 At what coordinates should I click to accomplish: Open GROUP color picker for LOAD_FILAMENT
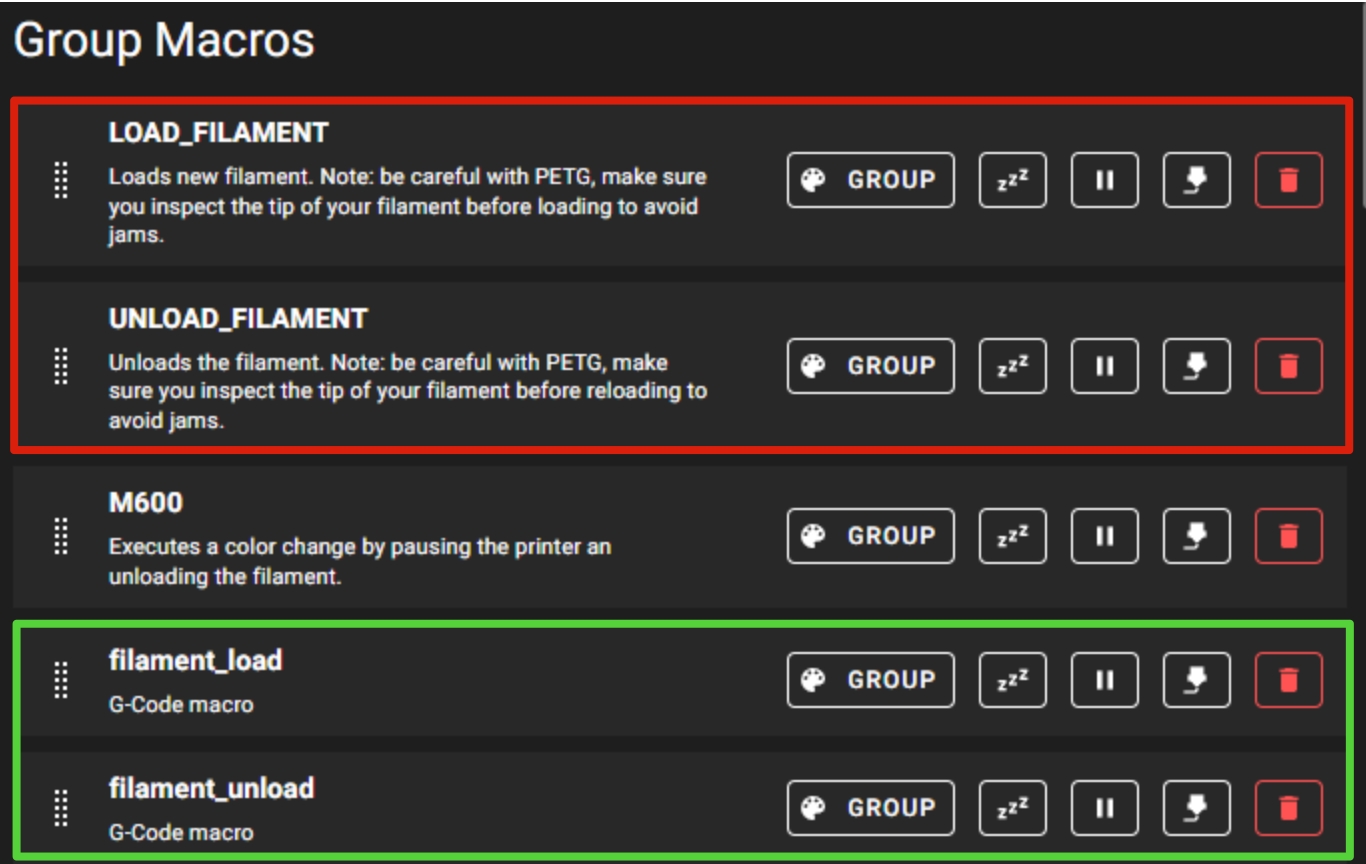click(x=870, y=180)
